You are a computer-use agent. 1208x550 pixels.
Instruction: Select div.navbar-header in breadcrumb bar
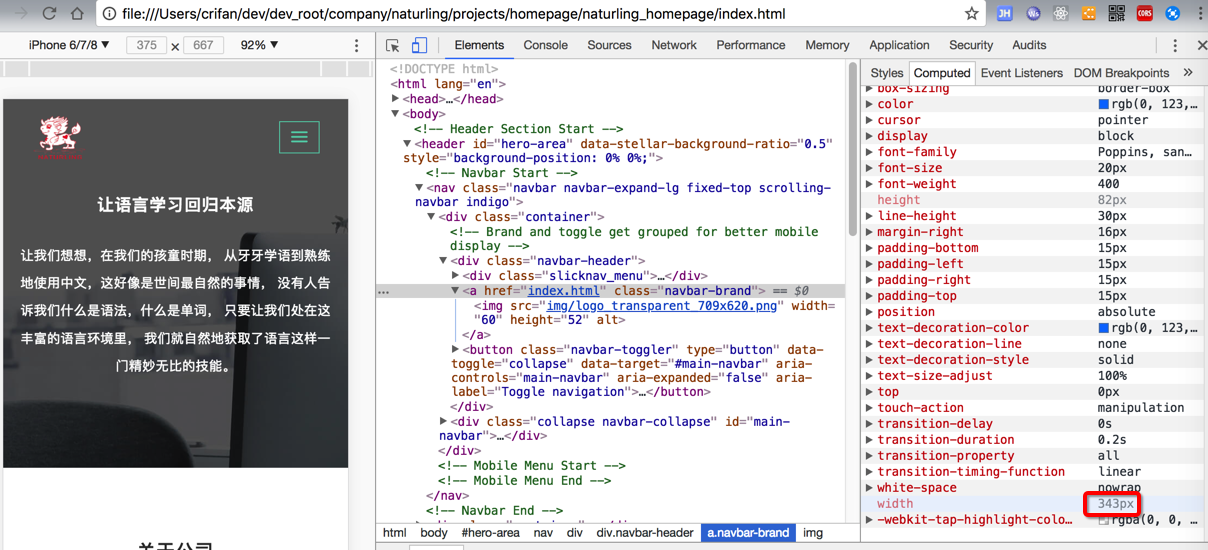click(644, 533)
